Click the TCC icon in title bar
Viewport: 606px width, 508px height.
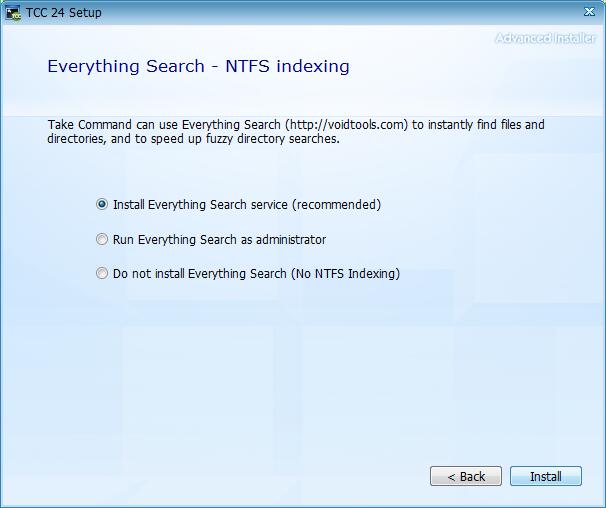[13, 13]
